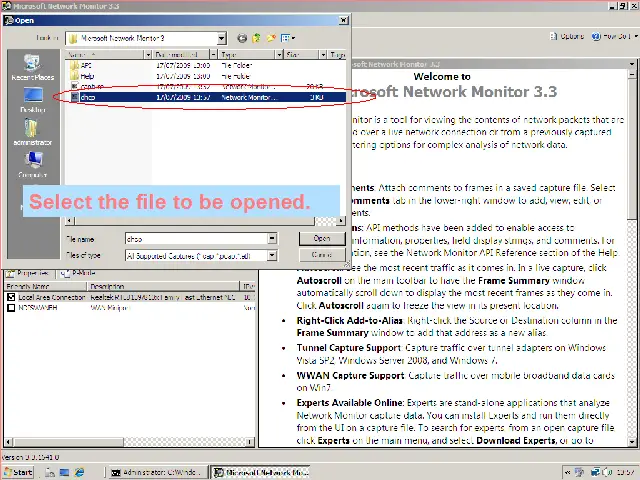
Task: Select the administrator folder shortcut
Action: (x=33, y=132)
